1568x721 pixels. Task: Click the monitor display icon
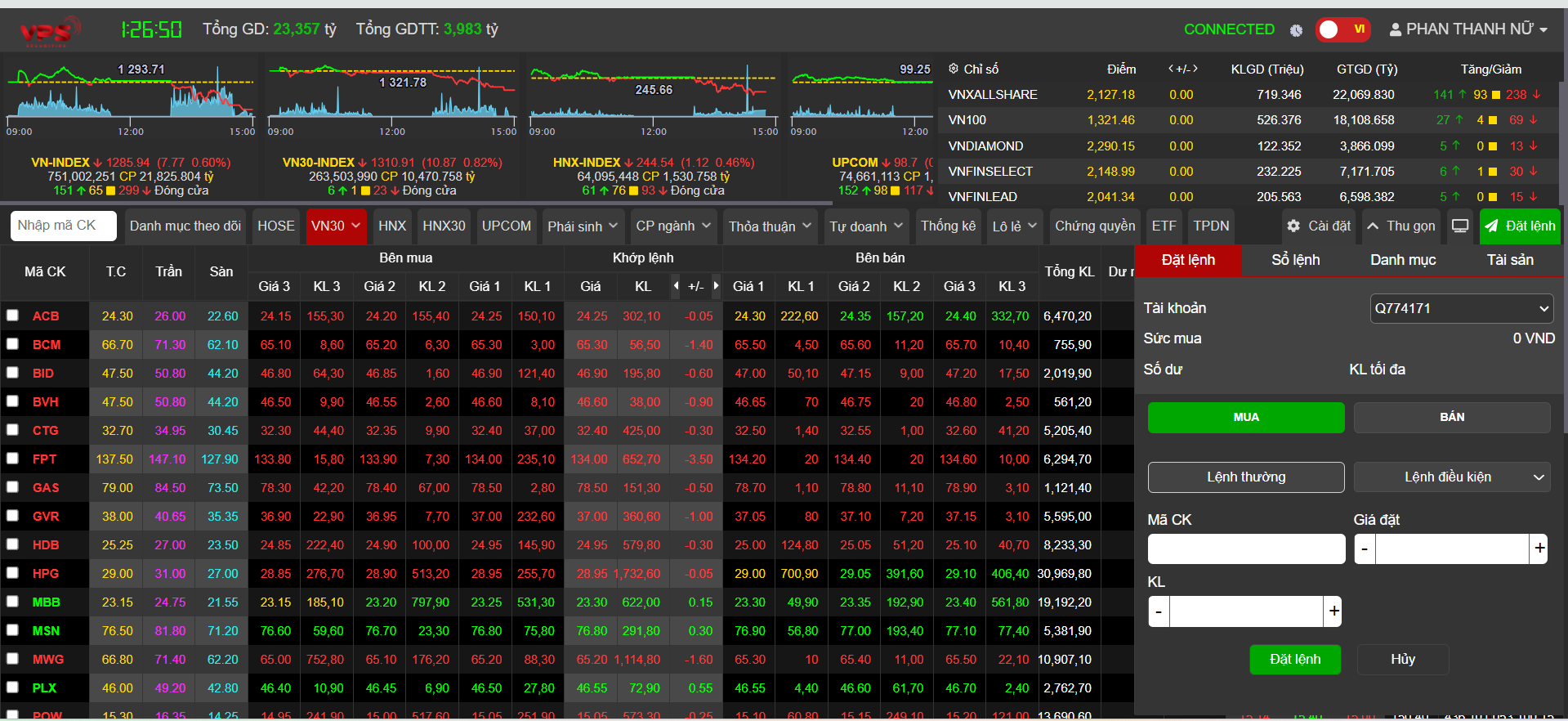pos(1460,226)
